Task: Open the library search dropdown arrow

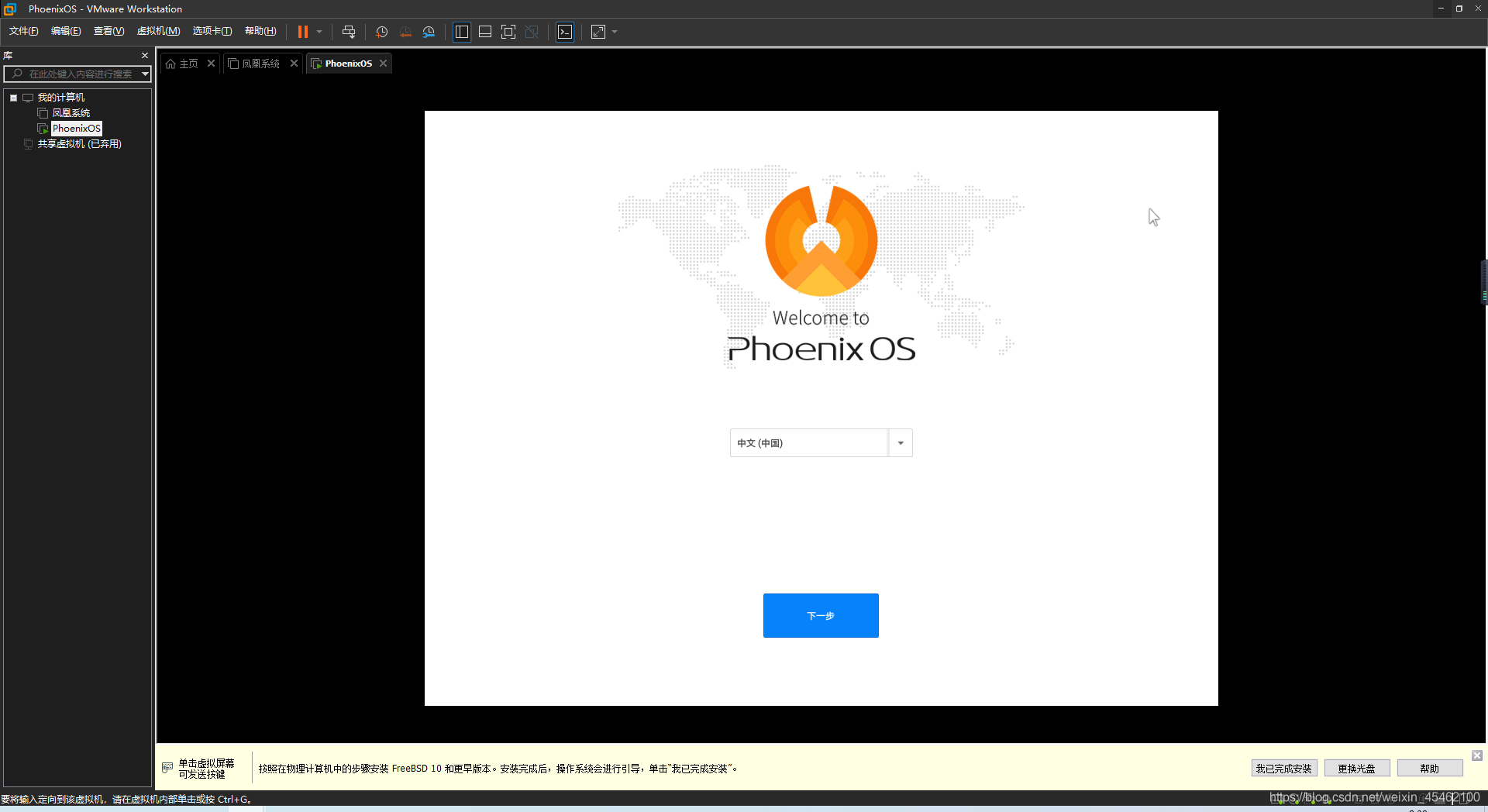Action: pyautogui.click(x=145, y=74)
